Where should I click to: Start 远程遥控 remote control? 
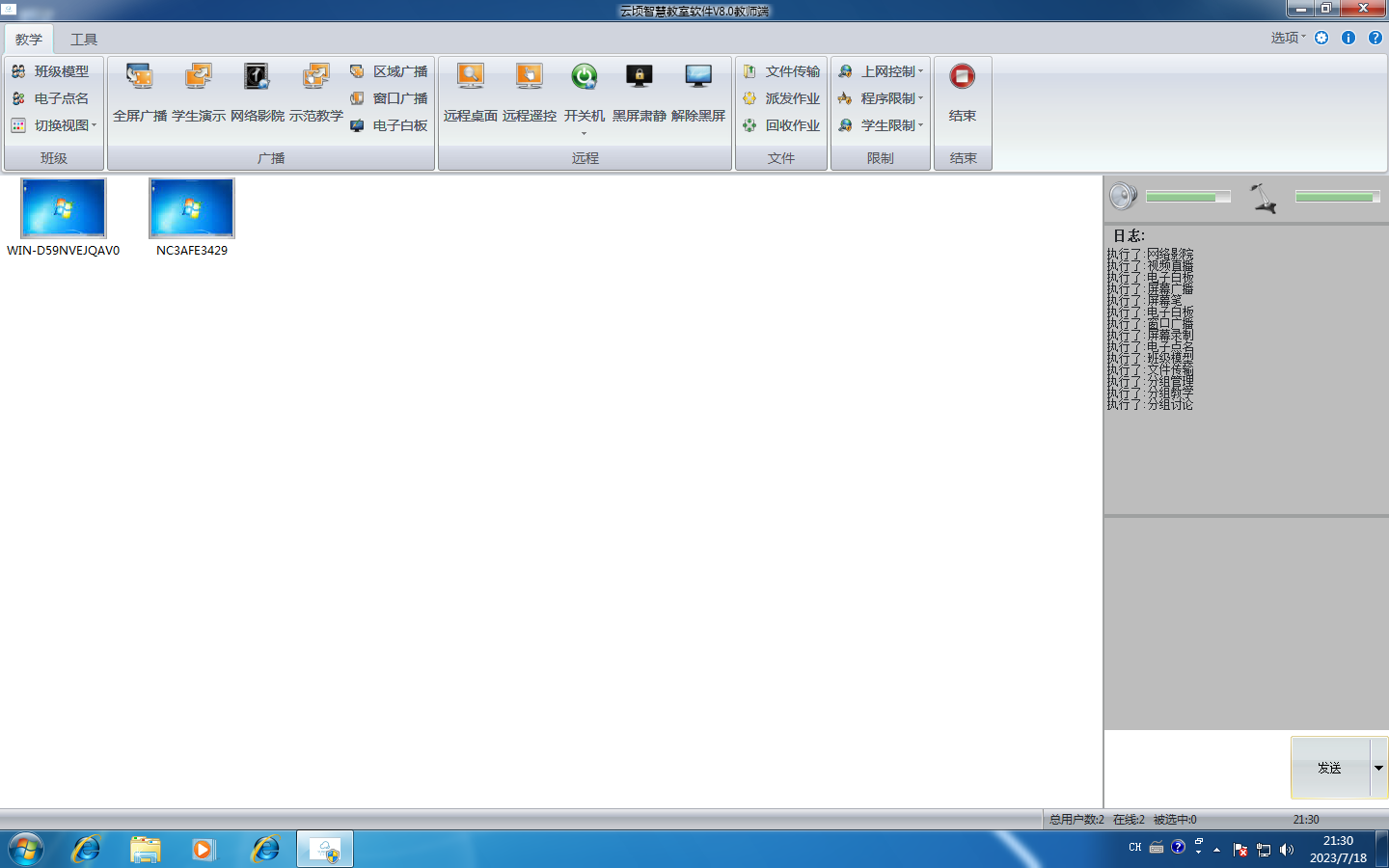529,92
